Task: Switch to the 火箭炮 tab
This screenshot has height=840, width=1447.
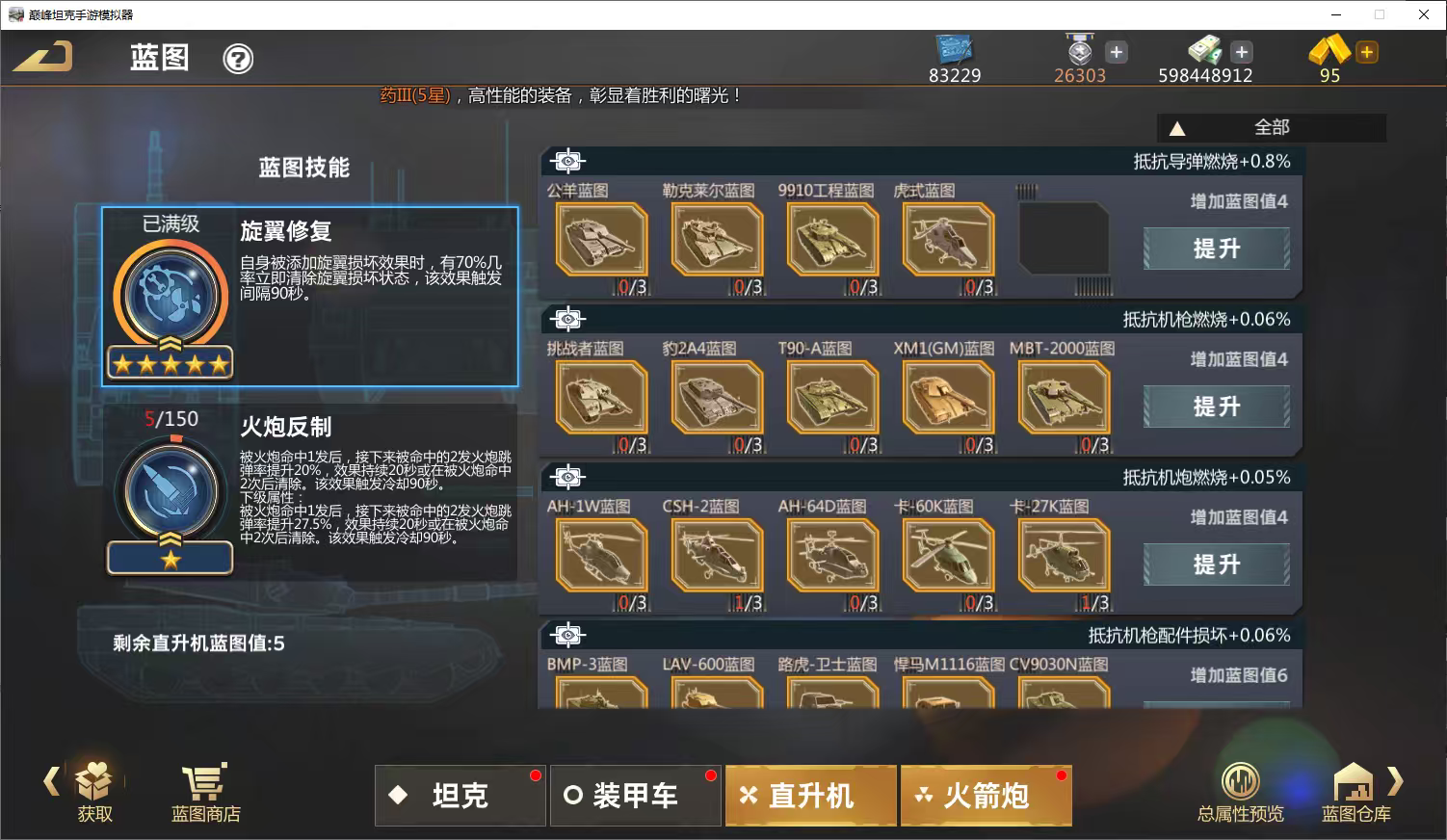Action: point(987,796)
